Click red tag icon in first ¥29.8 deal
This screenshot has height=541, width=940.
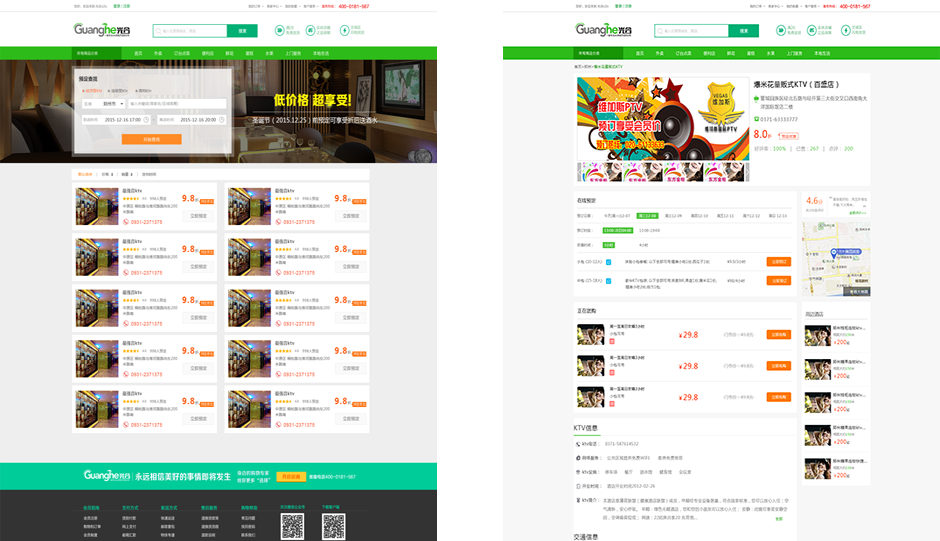coord(612,341)
